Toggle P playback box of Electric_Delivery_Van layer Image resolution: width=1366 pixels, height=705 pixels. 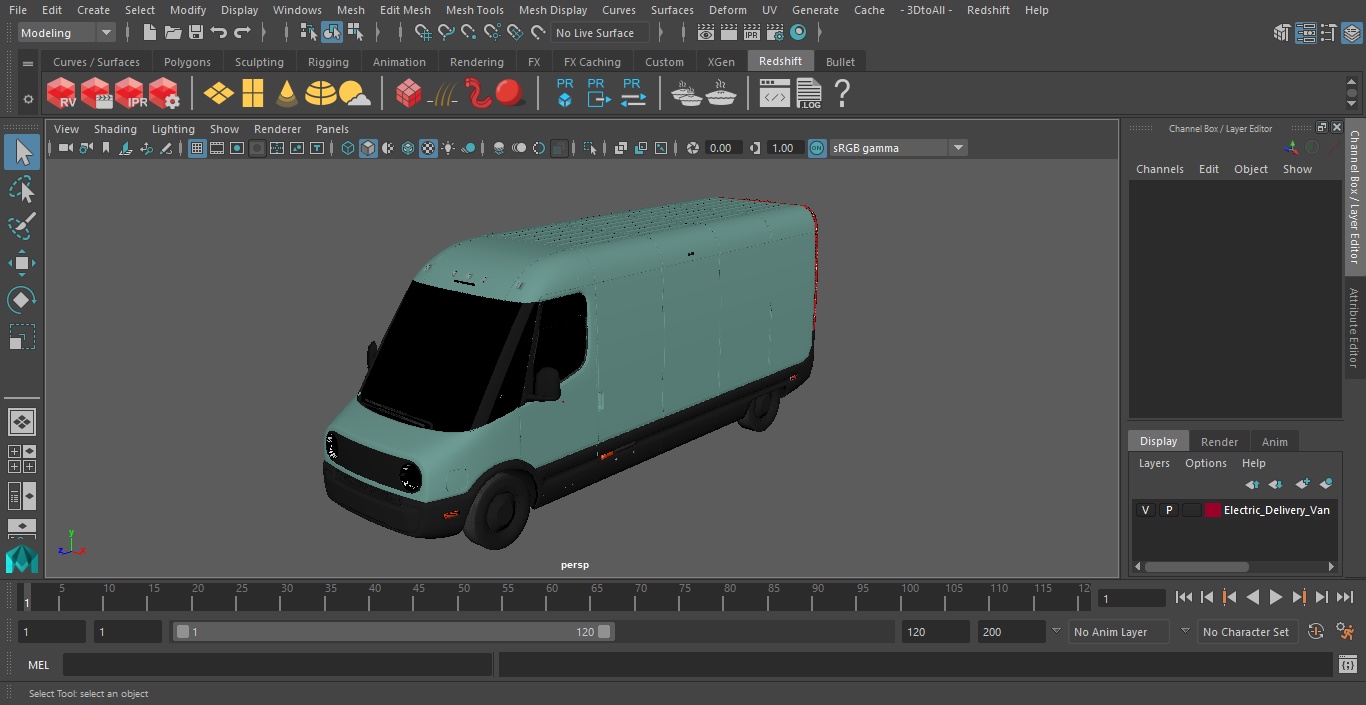[1168, 510]
